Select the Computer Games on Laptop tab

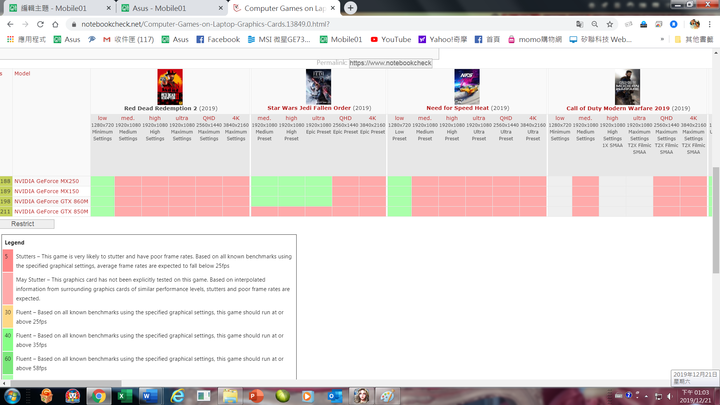pyautogui.click(x=285, y=8)
